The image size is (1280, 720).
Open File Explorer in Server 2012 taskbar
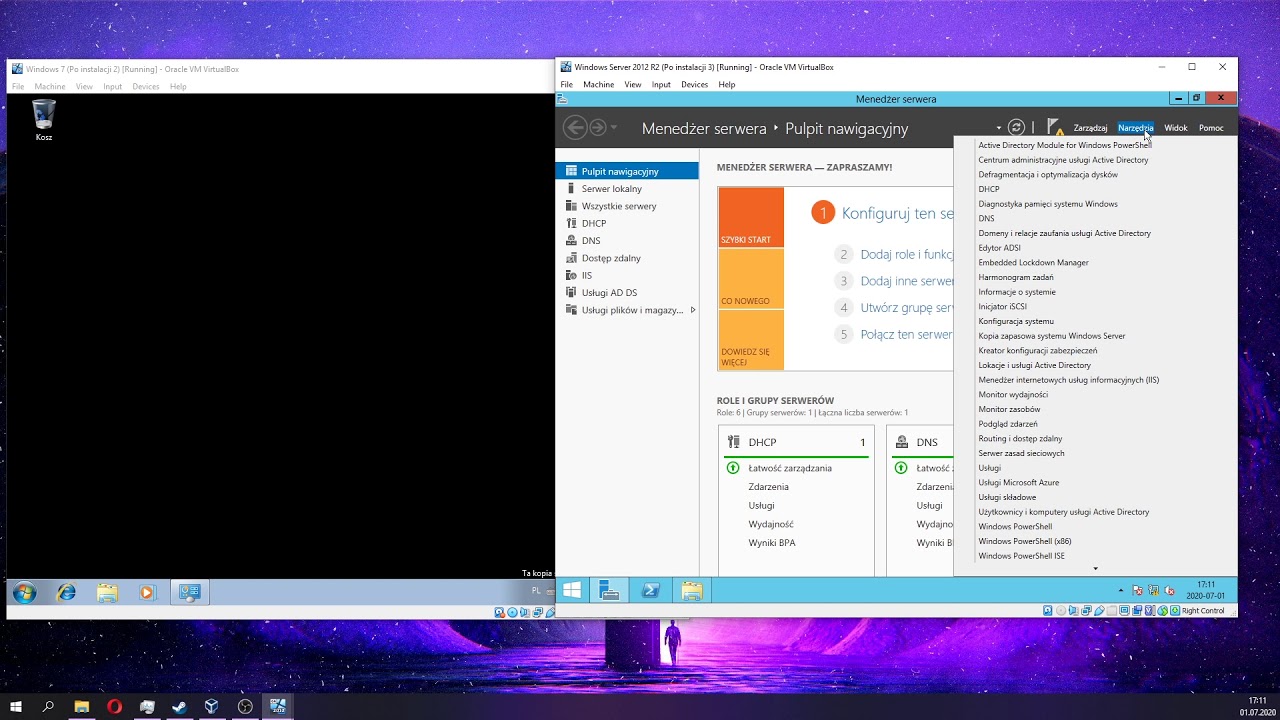coord(691,591)
